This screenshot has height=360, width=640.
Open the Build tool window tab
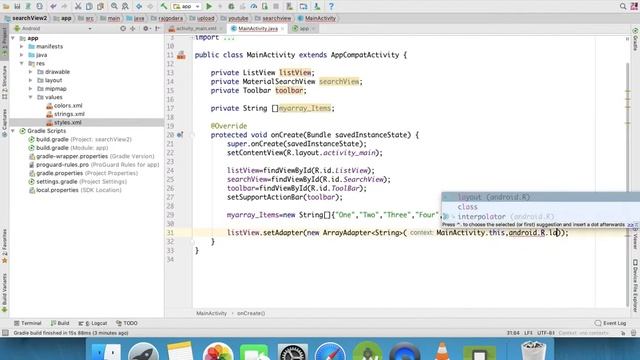point(60,323)
